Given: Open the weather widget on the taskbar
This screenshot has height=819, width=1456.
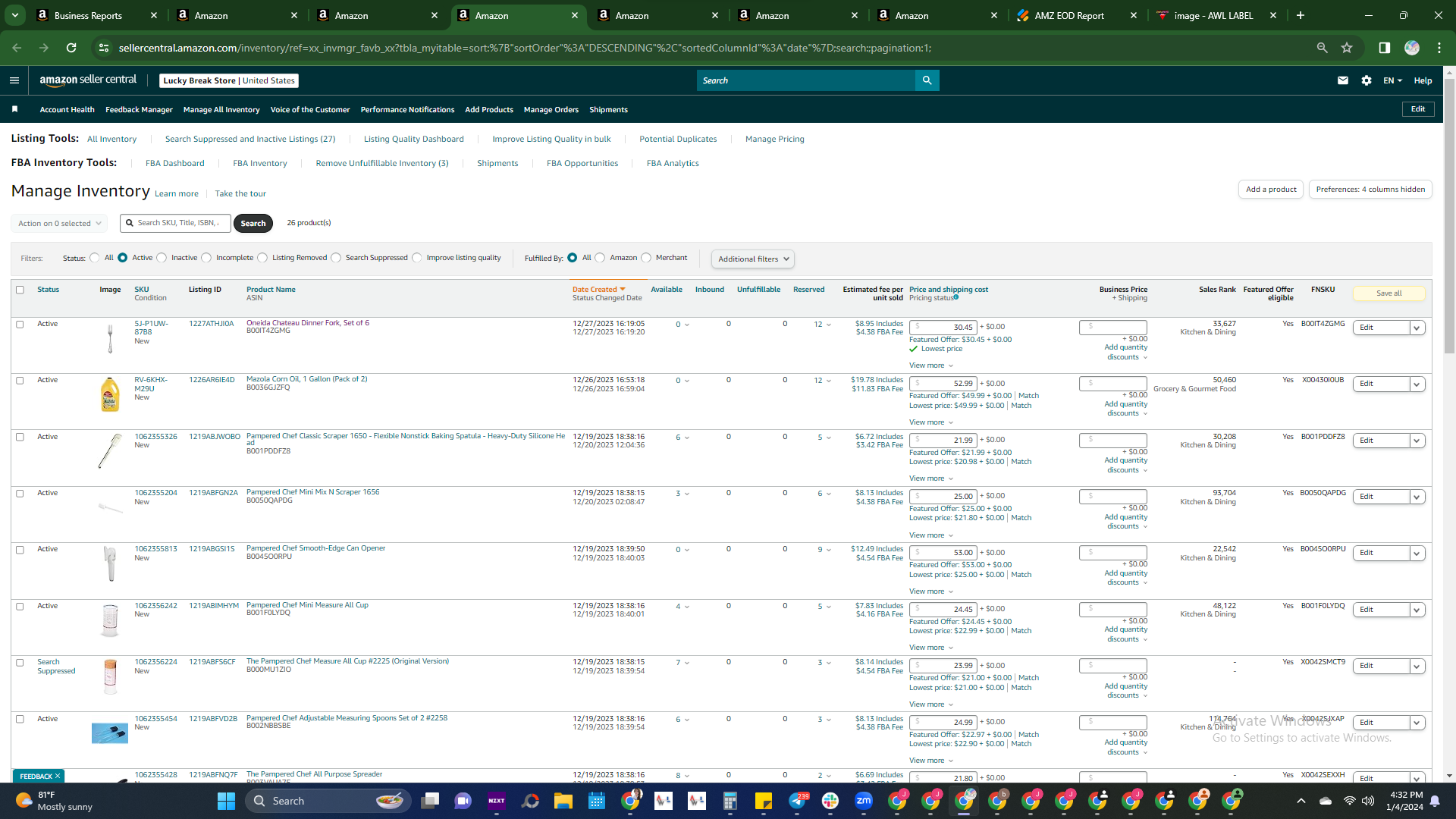Looking at the screenshot, I should click(53, 801).
